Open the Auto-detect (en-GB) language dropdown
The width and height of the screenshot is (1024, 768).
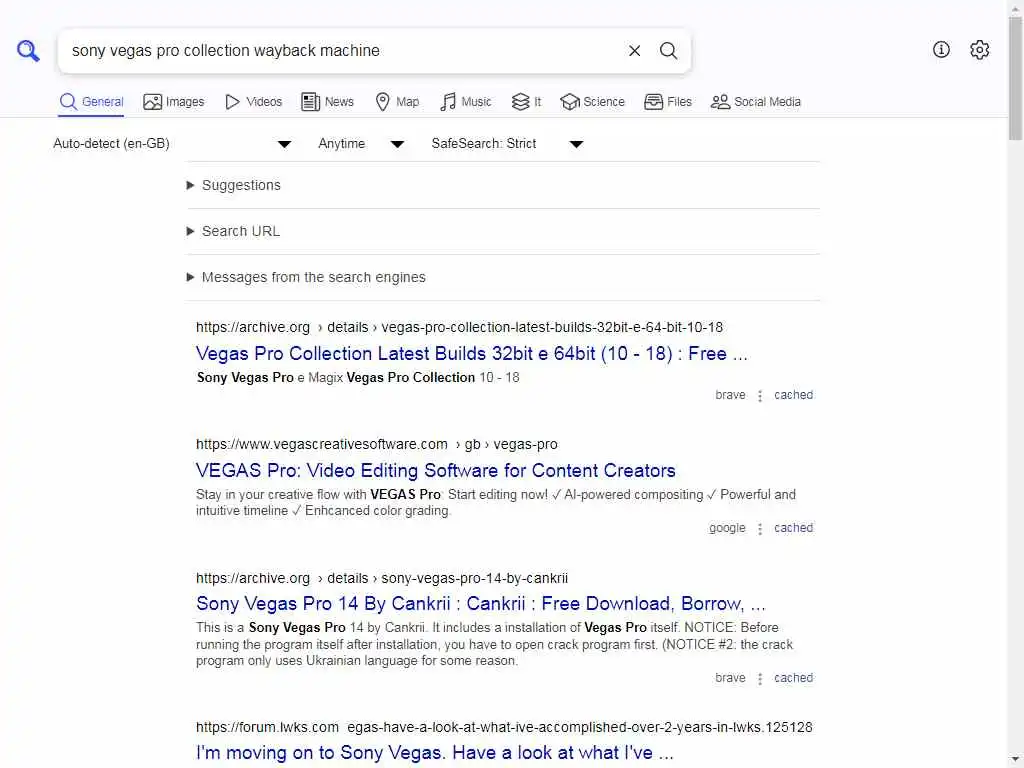pos(172,144)
